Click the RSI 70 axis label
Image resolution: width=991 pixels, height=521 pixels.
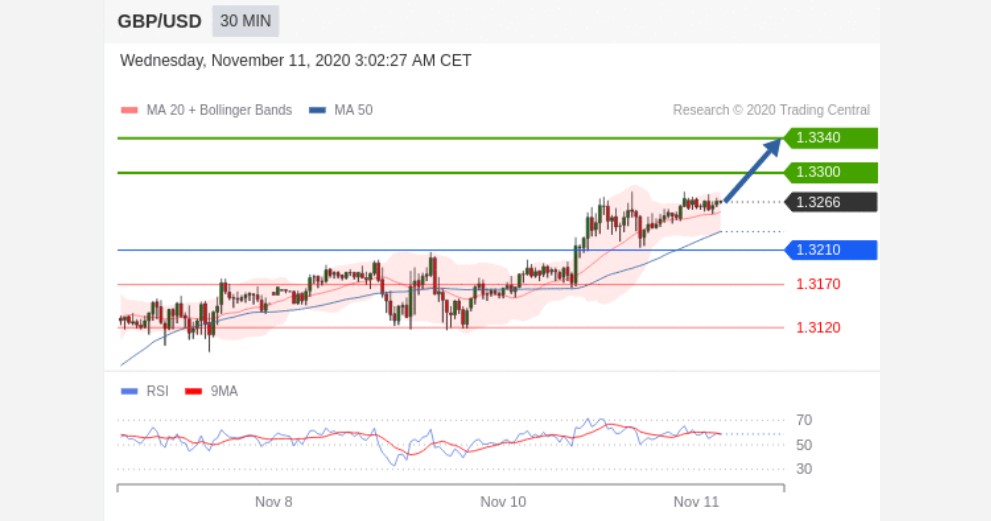click(x=804, y=420)
